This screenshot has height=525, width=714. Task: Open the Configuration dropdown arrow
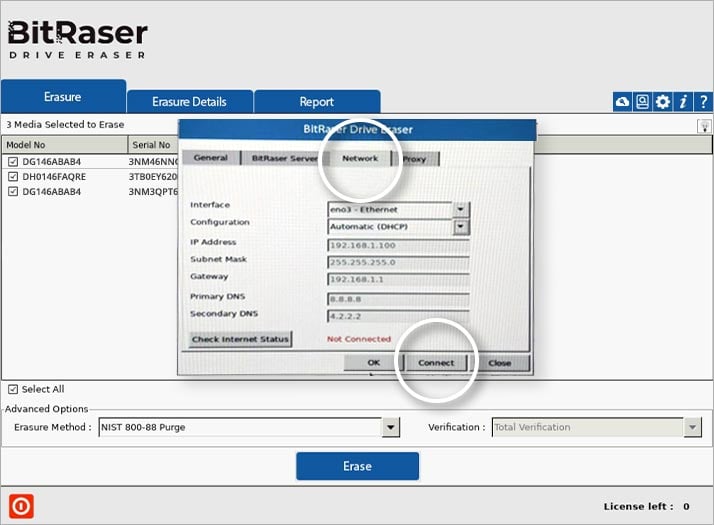461,227
